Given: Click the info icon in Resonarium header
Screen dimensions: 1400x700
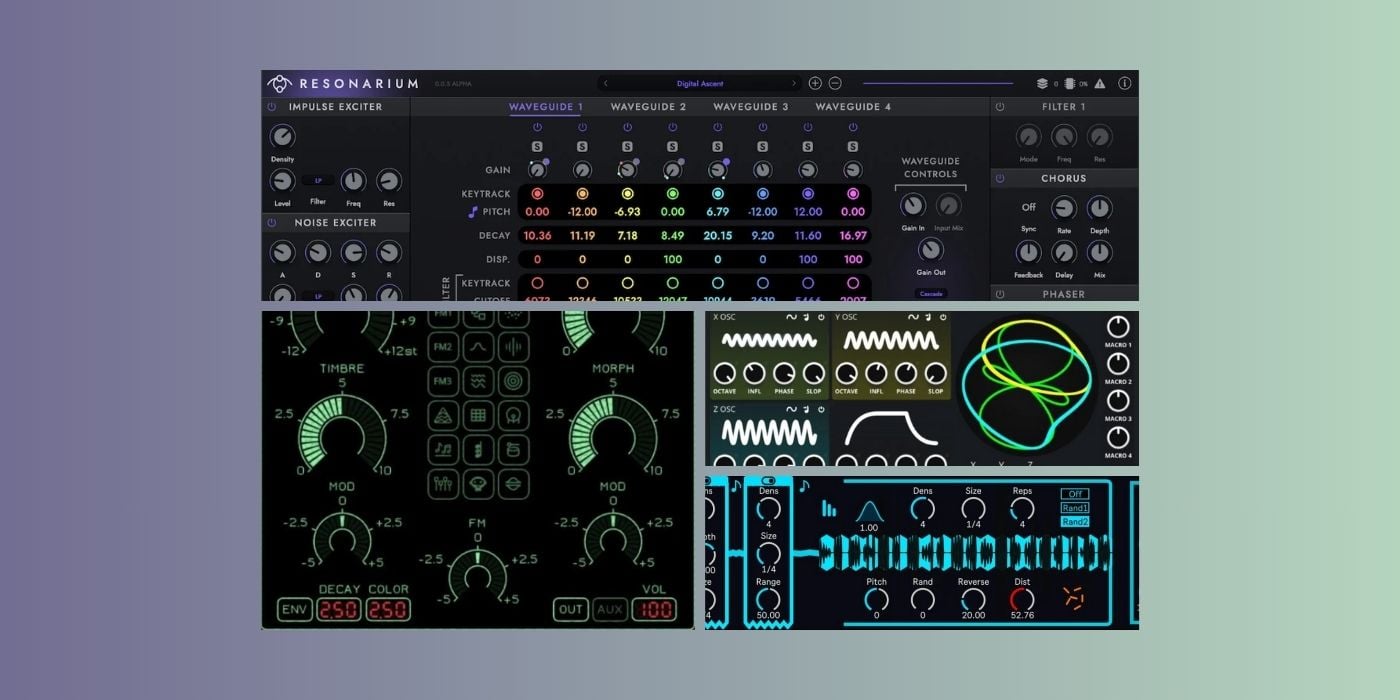Looking at the screenshot, I should (x=1124, y=84).
